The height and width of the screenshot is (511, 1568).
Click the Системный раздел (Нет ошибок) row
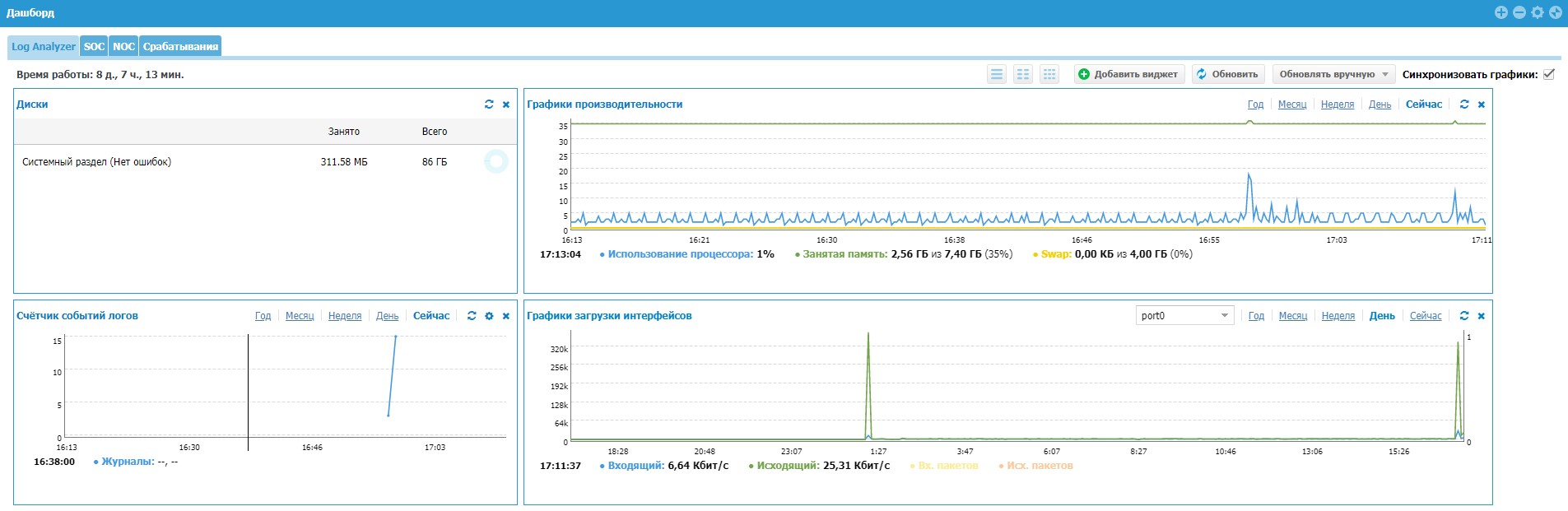tap(265, 162)
